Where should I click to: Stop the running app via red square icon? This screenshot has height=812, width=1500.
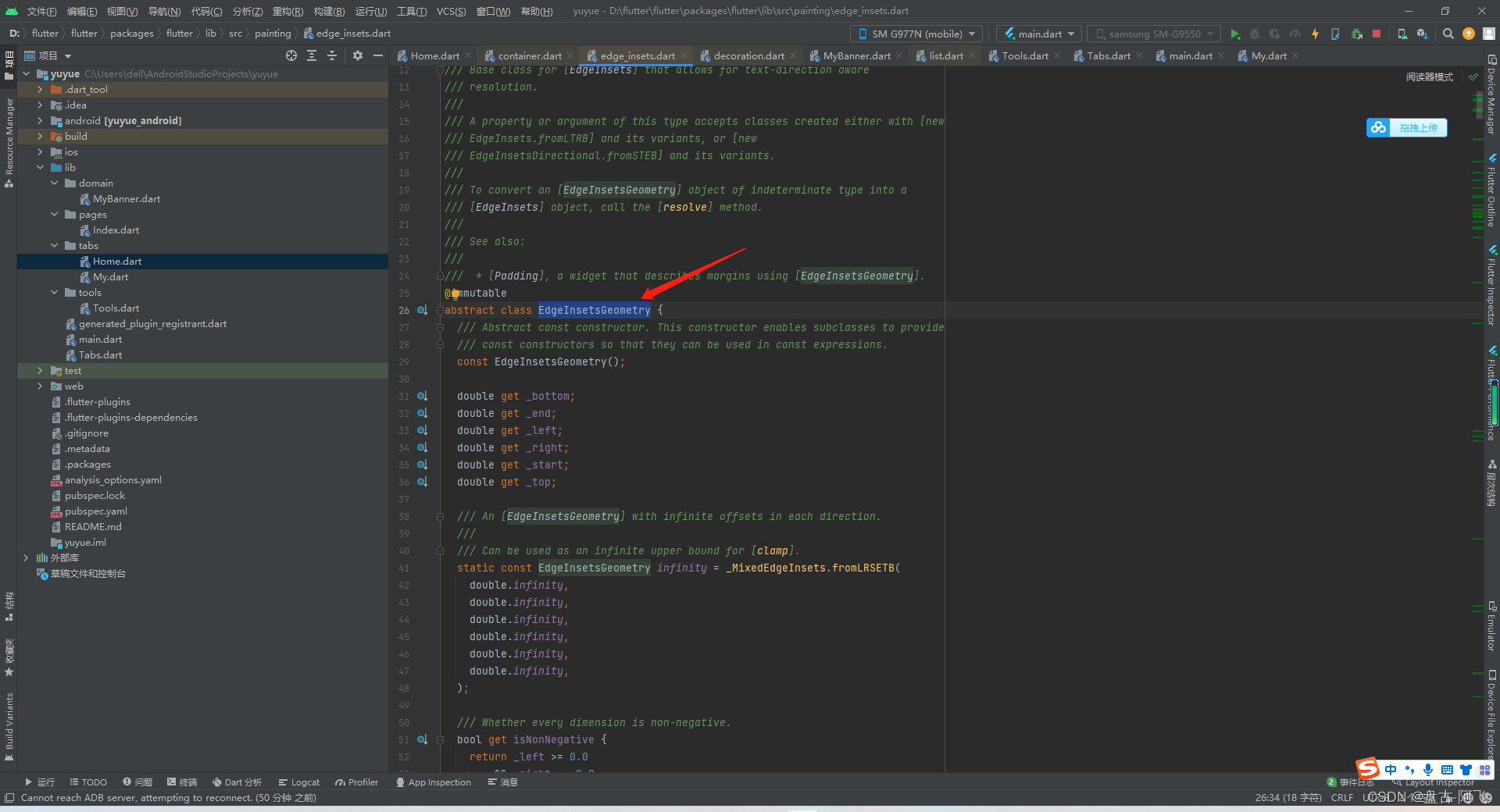pos(1377,34)
